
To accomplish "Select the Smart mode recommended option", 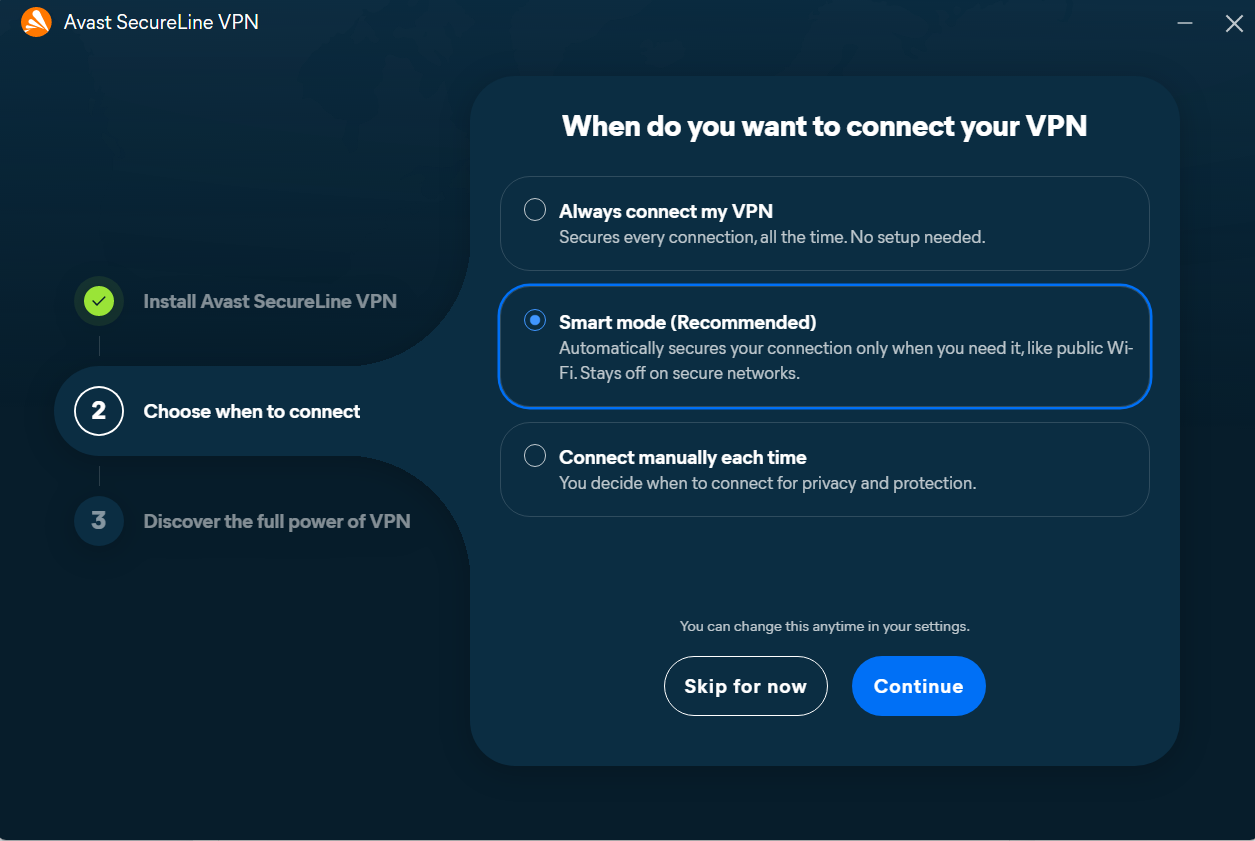I will click(x=534, y=320).
